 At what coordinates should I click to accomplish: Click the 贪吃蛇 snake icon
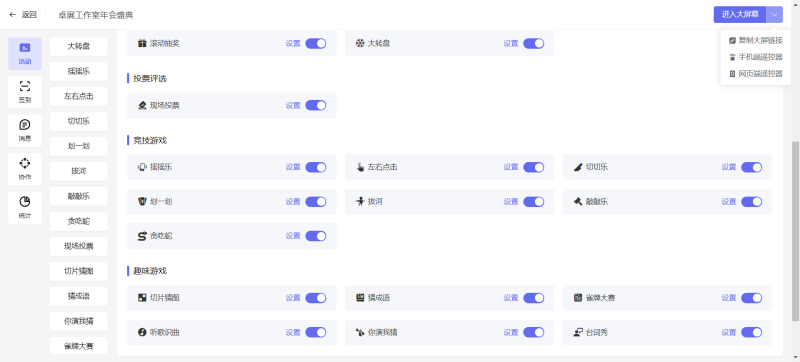(x=142, y=236)
